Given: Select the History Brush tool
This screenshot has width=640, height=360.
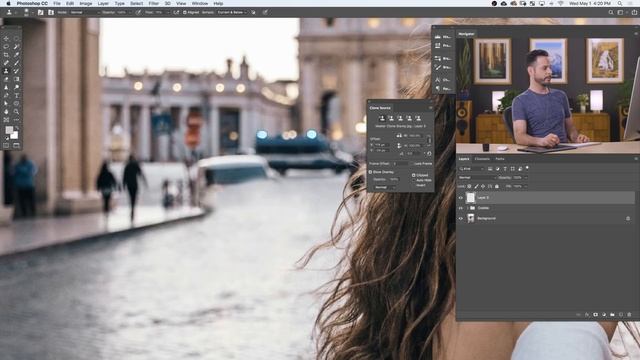Looking at the screenshot, I should 16,71.
